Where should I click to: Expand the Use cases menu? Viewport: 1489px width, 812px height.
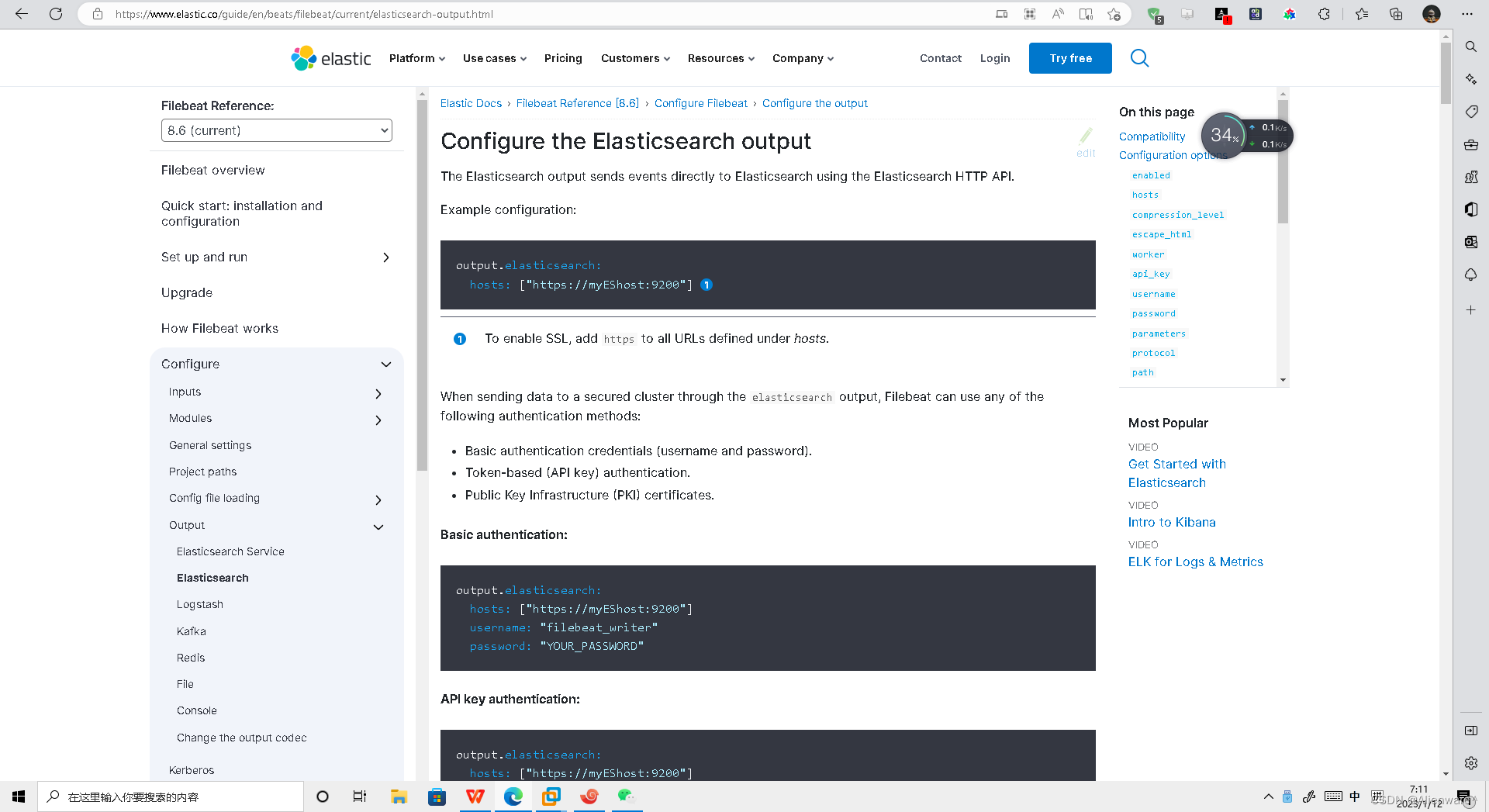[495, 58]
